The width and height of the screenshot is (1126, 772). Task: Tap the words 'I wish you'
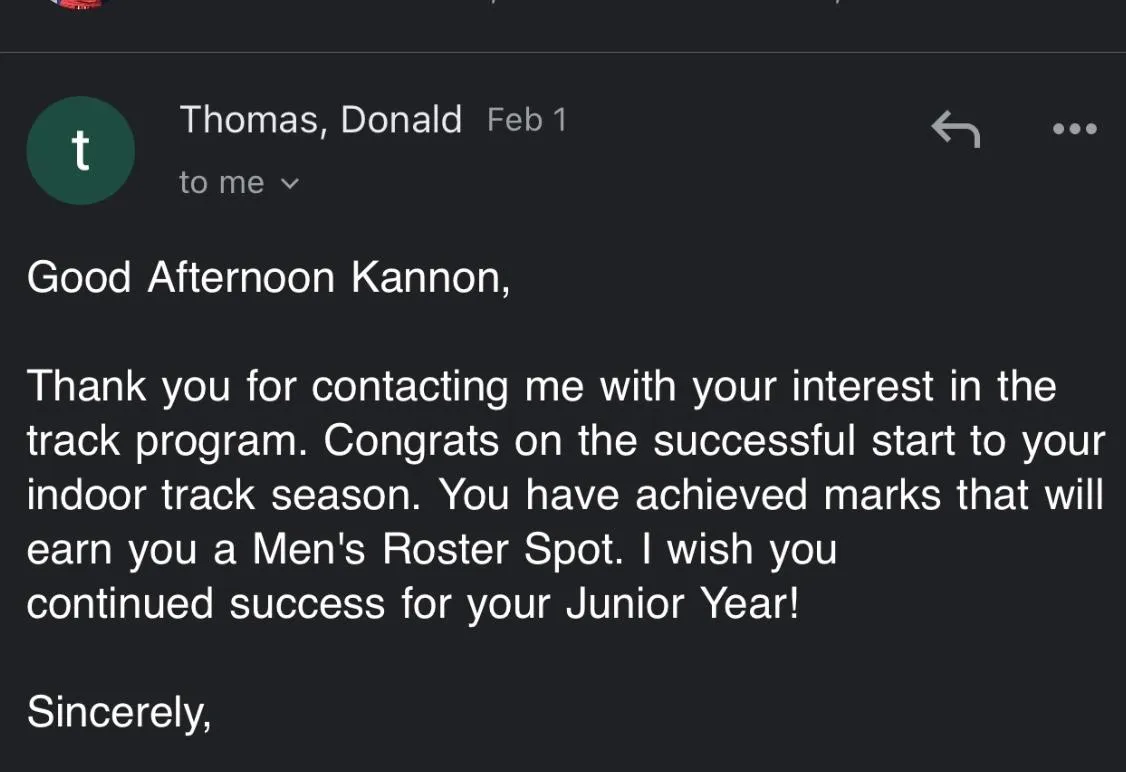pyautogui.click(x=738, y=549)
